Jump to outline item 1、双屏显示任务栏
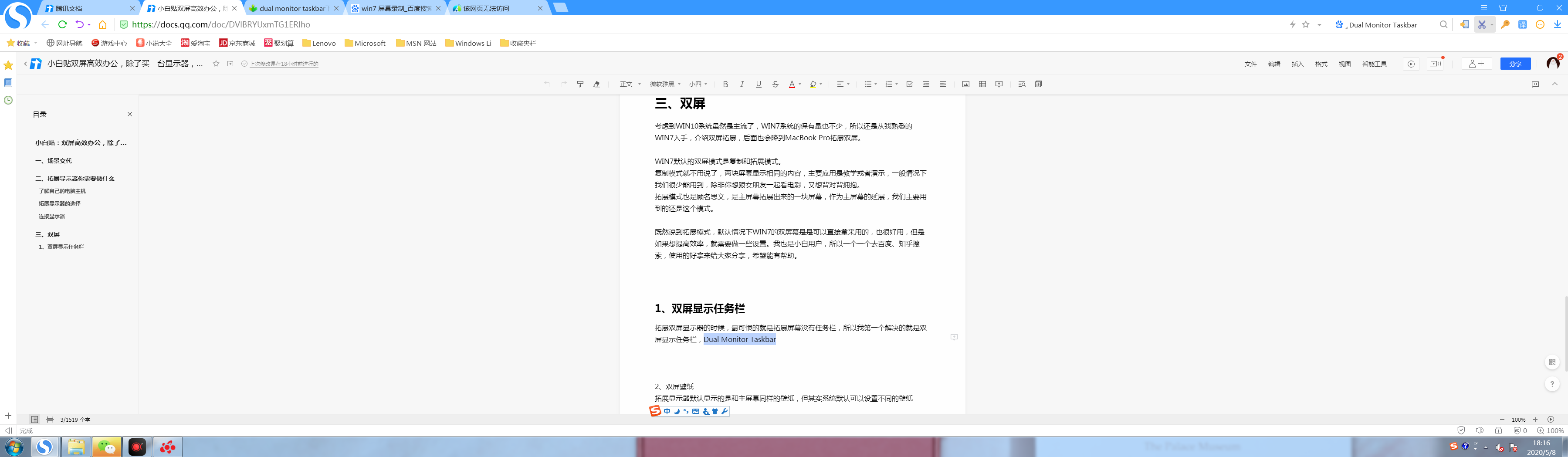The image size is (1568, 457). tap(61, 247)
